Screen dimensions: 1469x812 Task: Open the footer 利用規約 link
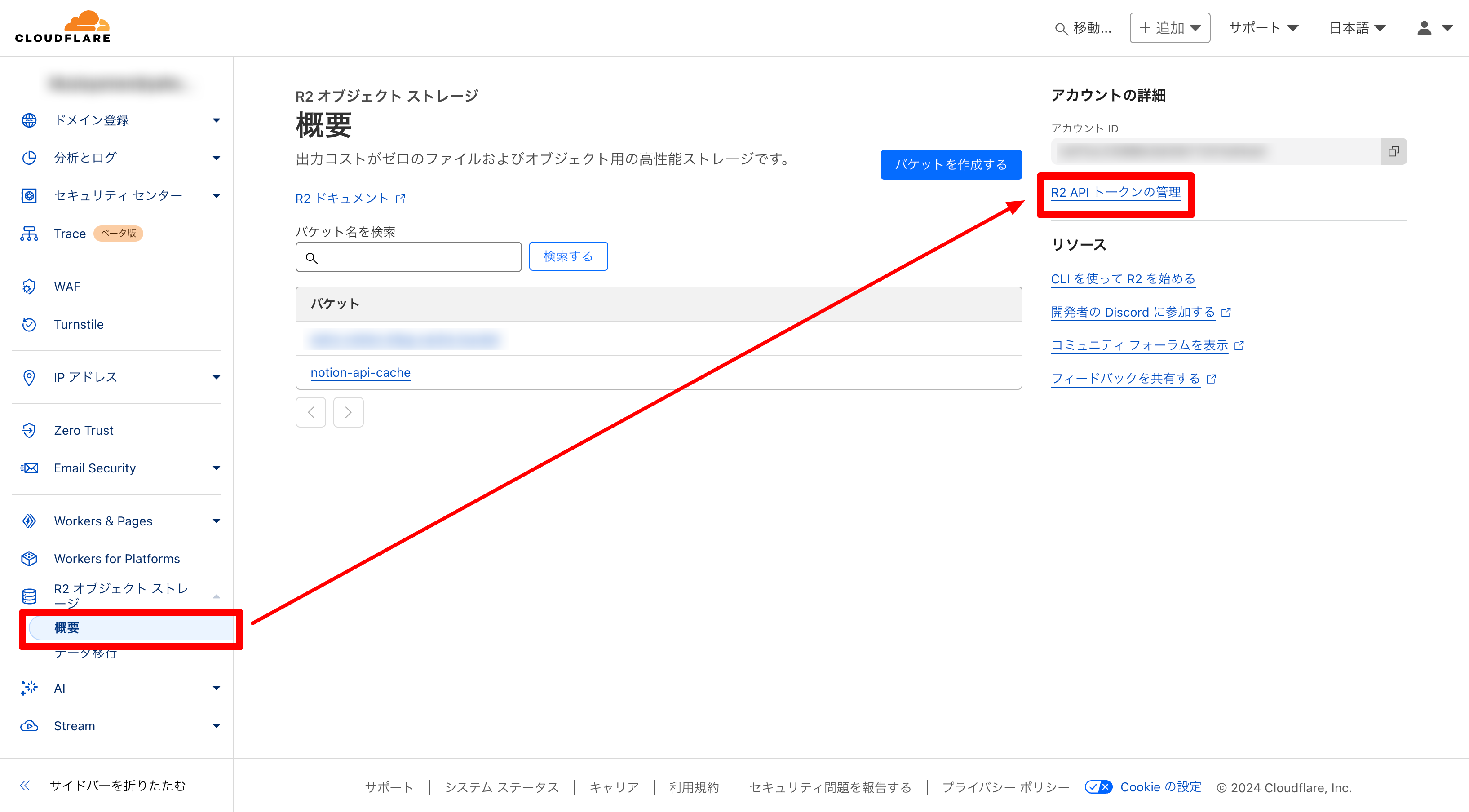pos(694,787)
